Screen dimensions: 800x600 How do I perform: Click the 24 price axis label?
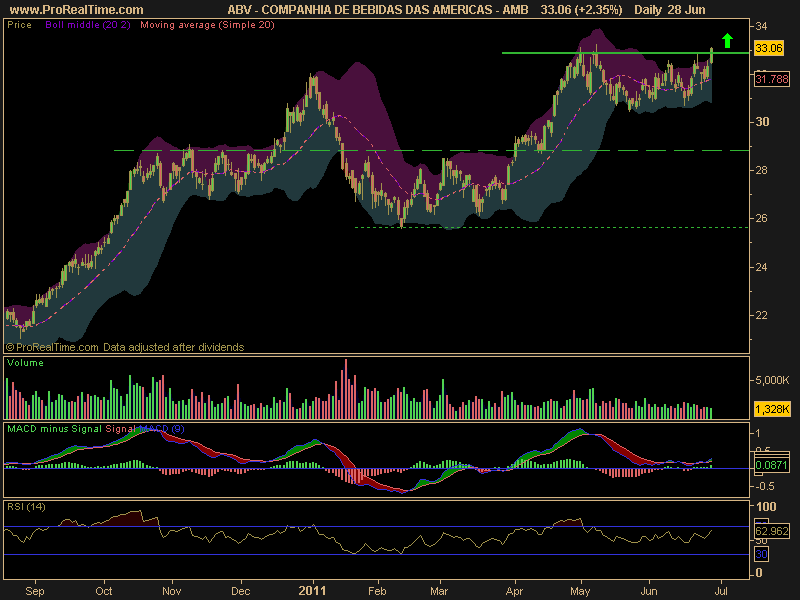click(x=761, y=267)
